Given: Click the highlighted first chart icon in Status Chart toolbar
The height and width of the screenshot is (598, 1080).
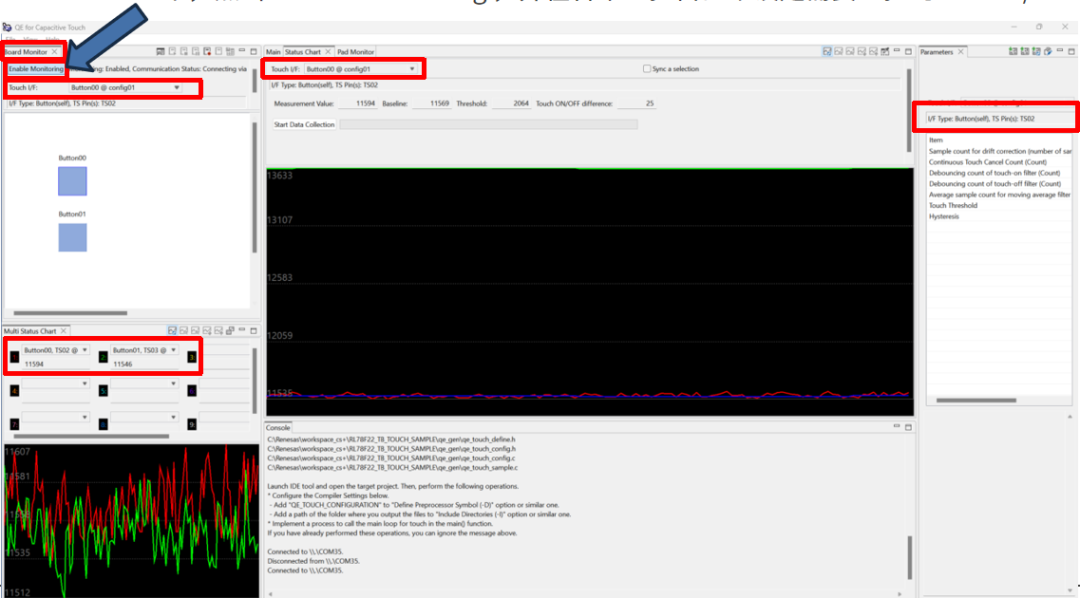Looking at the screenshot, I should [x=827, y=51].
